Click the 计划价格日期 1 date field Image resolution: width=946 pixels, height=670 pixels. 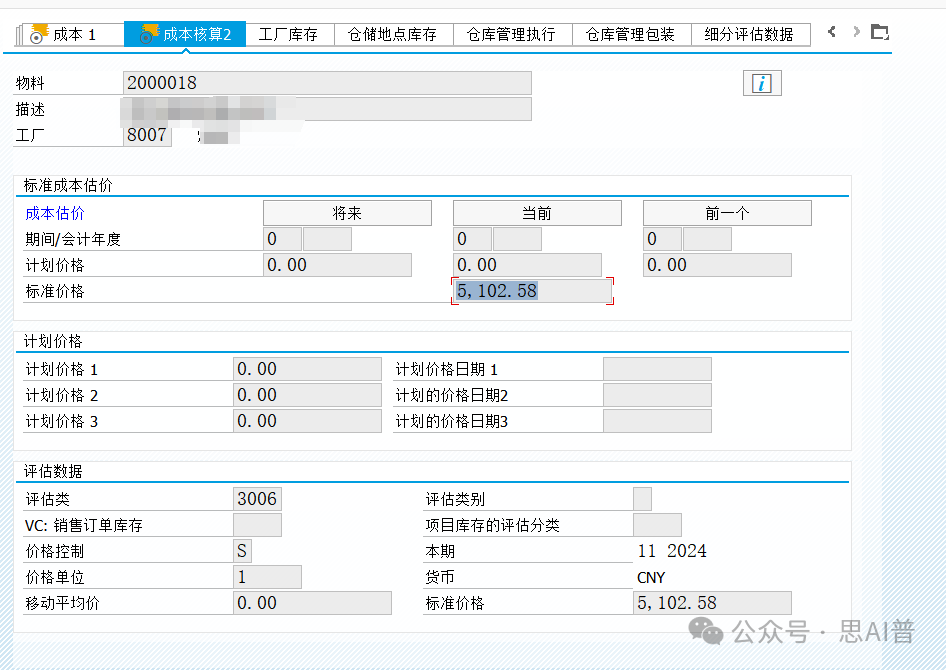(x=657, y=369)
